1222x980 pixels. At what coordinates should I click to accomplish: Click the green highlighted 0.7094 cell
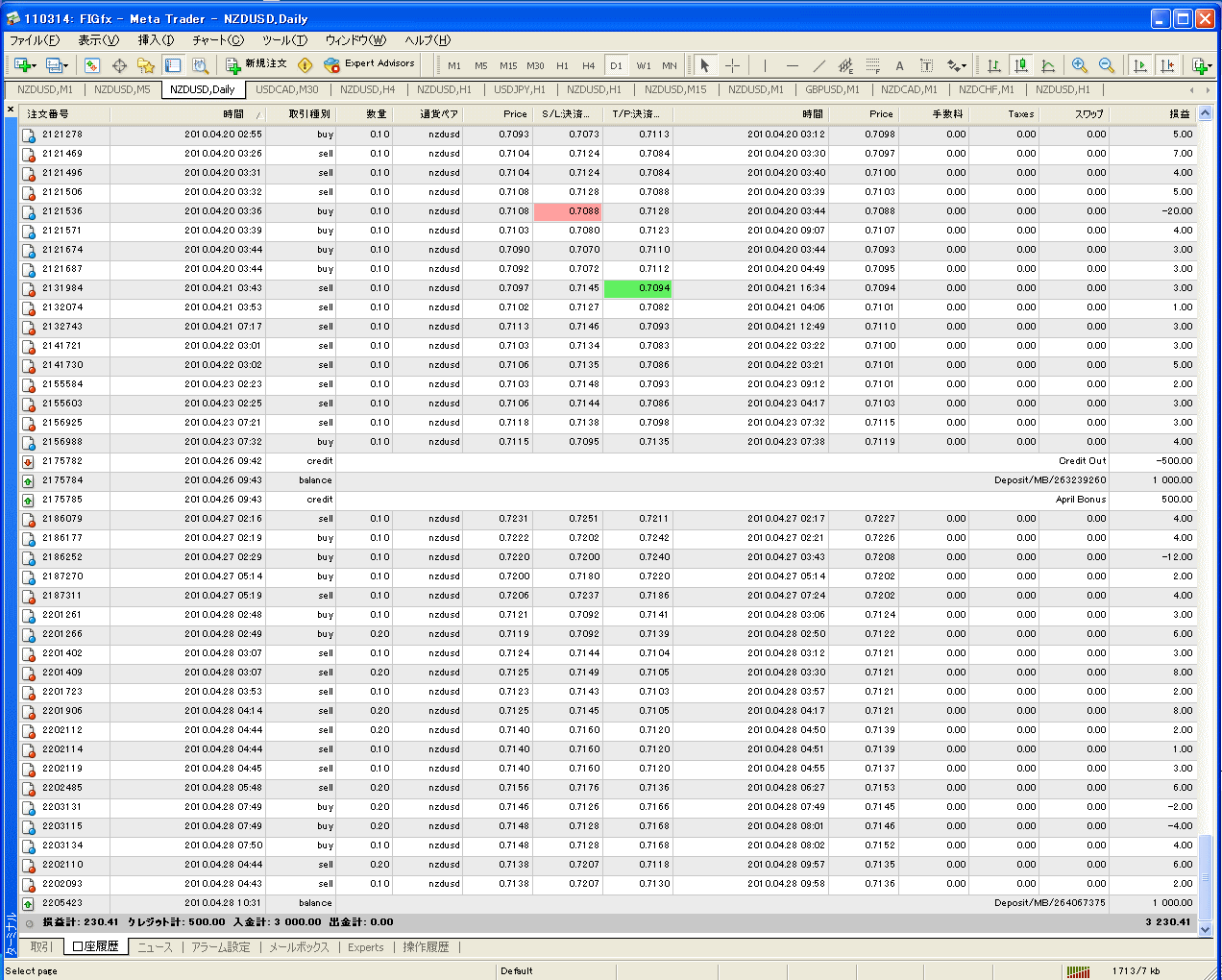click(x=638, y=288)
